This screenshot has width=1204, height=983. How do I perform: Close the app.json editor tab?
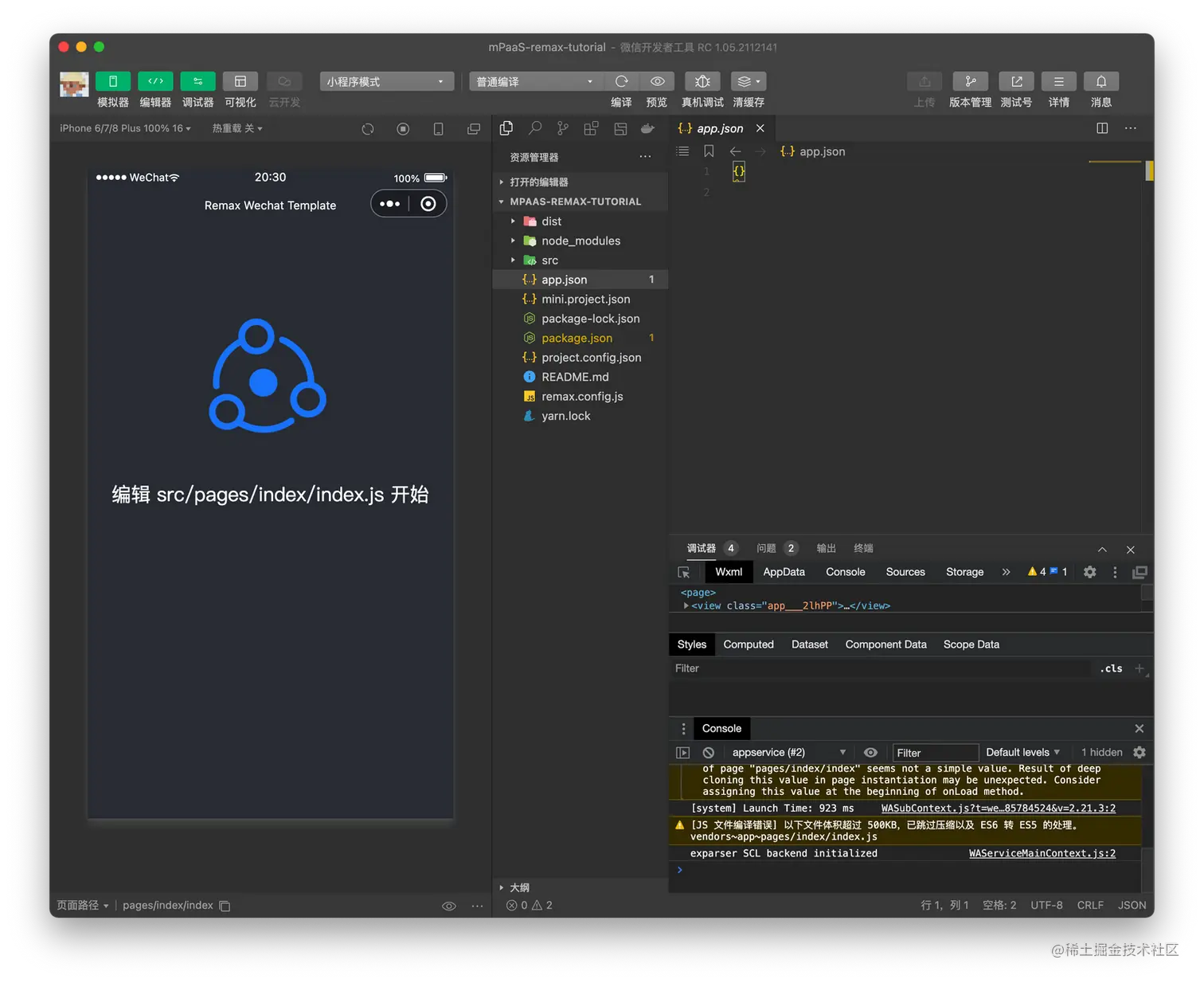(760, 128)
